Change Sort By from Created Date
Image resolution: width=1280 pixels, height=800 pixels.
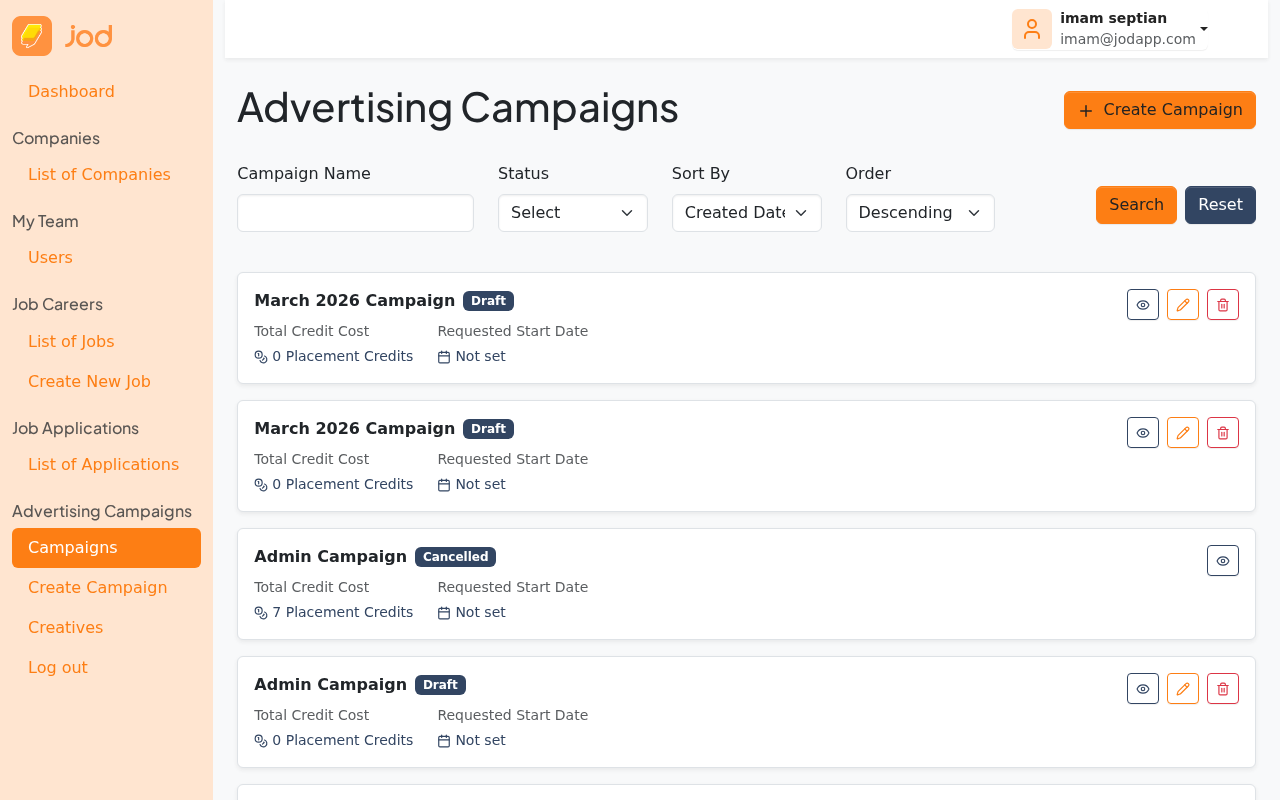point(746,213)
